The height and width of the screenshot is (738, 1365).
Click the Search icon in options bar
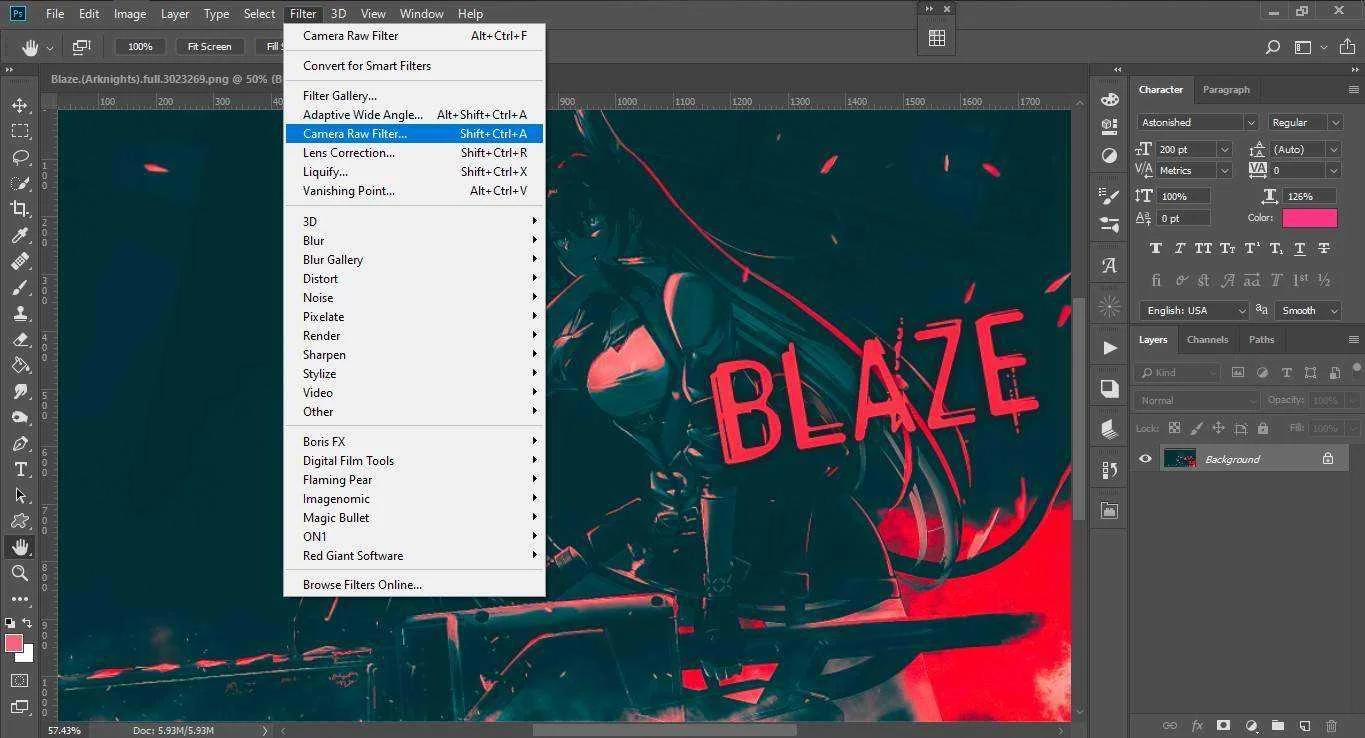pos(1273,47)
